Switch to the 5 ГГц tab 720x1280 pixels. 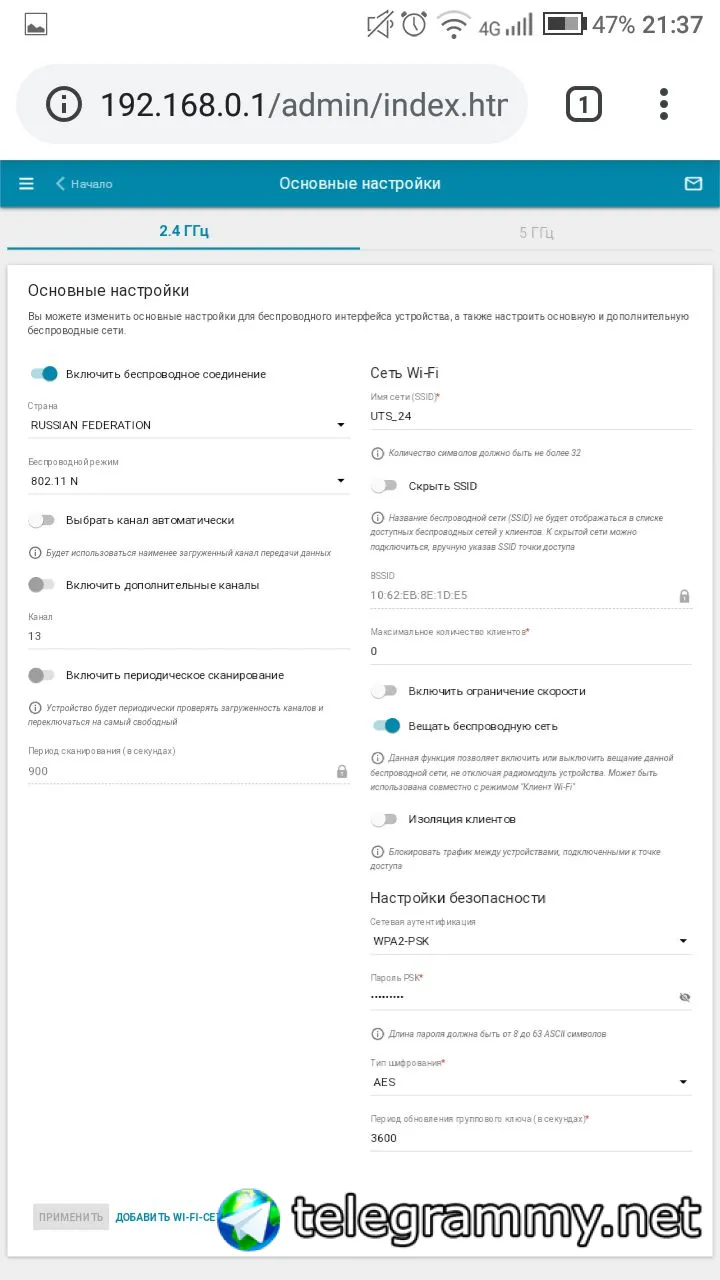pos(537,232)
